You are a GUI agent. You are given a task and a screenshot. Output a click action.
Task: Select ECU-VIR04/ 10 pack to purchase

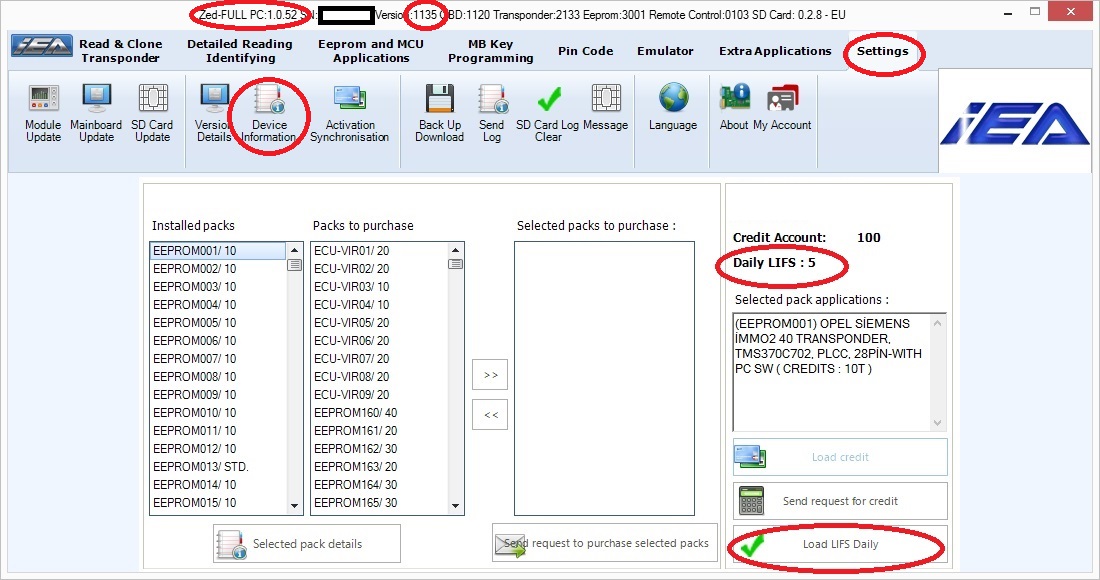pos(380,304)
